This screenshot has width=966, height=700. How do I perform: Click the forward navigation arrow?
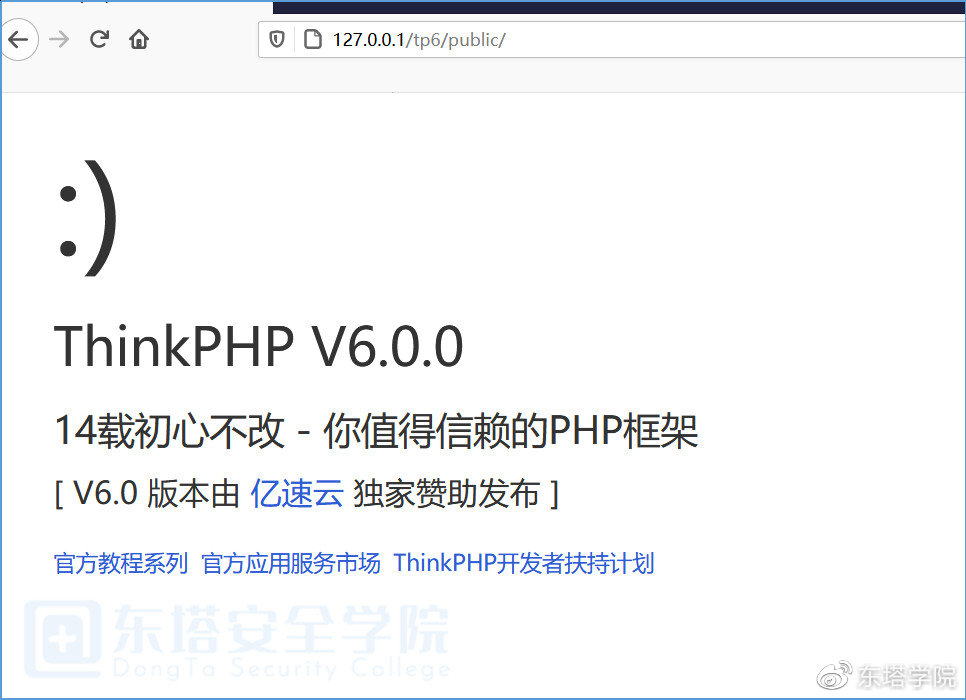(59, 40)
